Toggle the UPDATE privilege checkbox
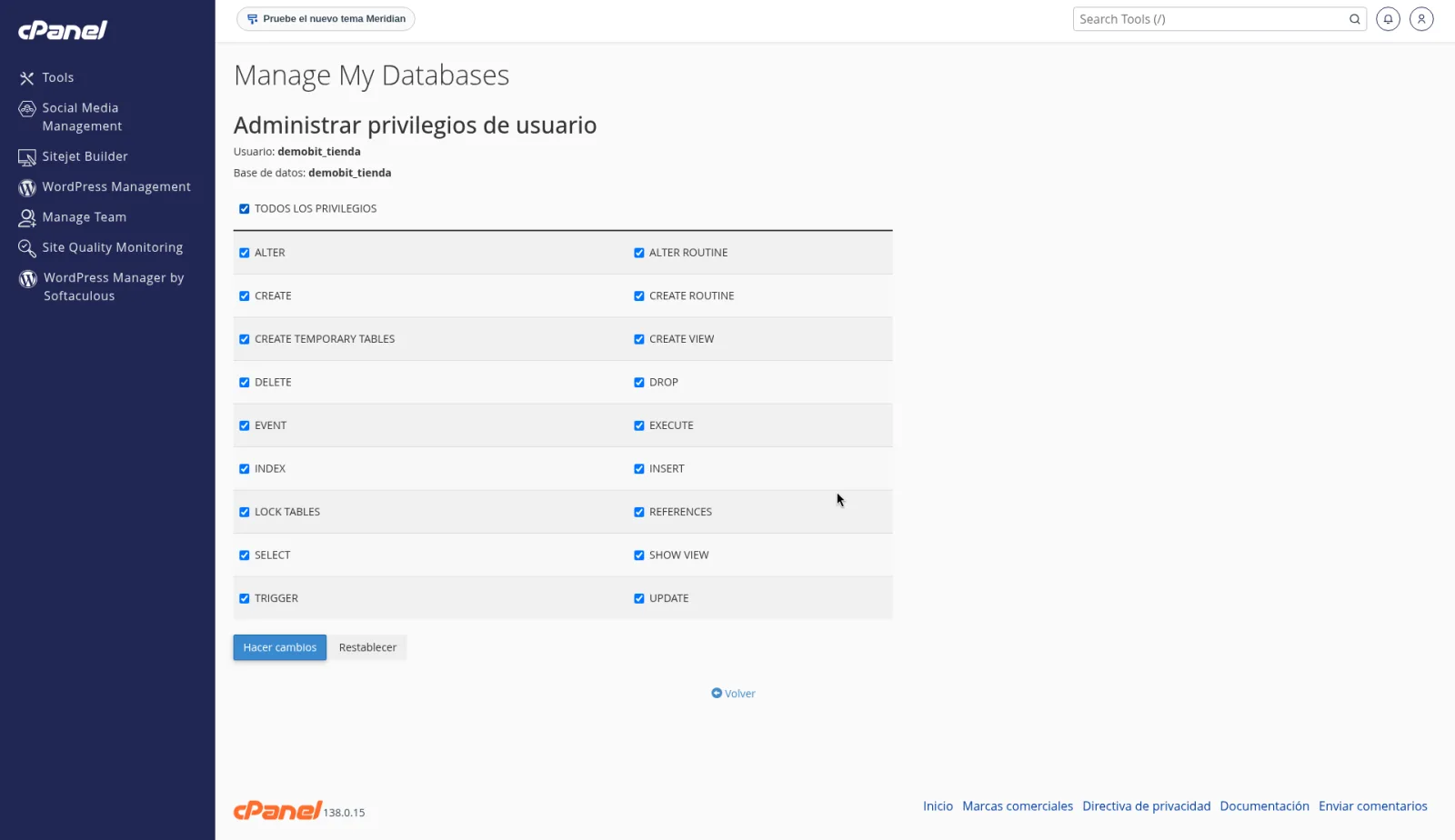The height and width of the screenshot is (840, 1455). click(x=638, y=598)
